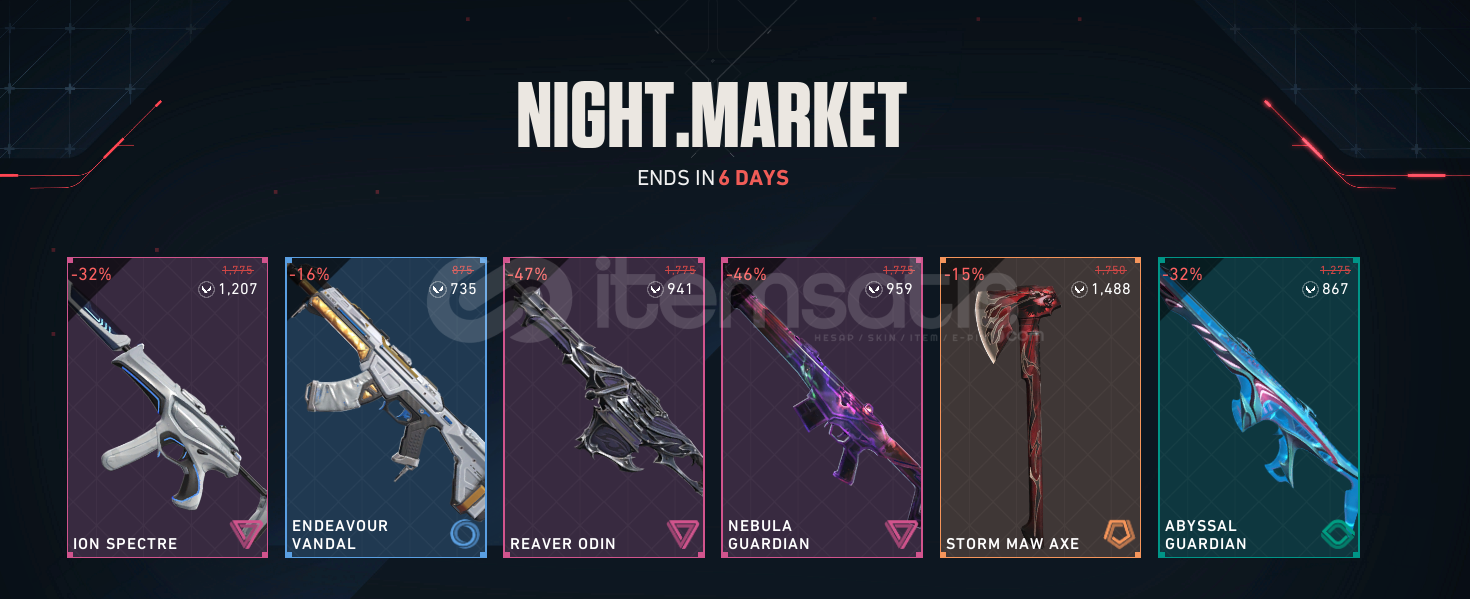Viewport: 1470px width, 599px height.
Task: Click the VP currency icon beside 1,488
Action: (1079, 289)
